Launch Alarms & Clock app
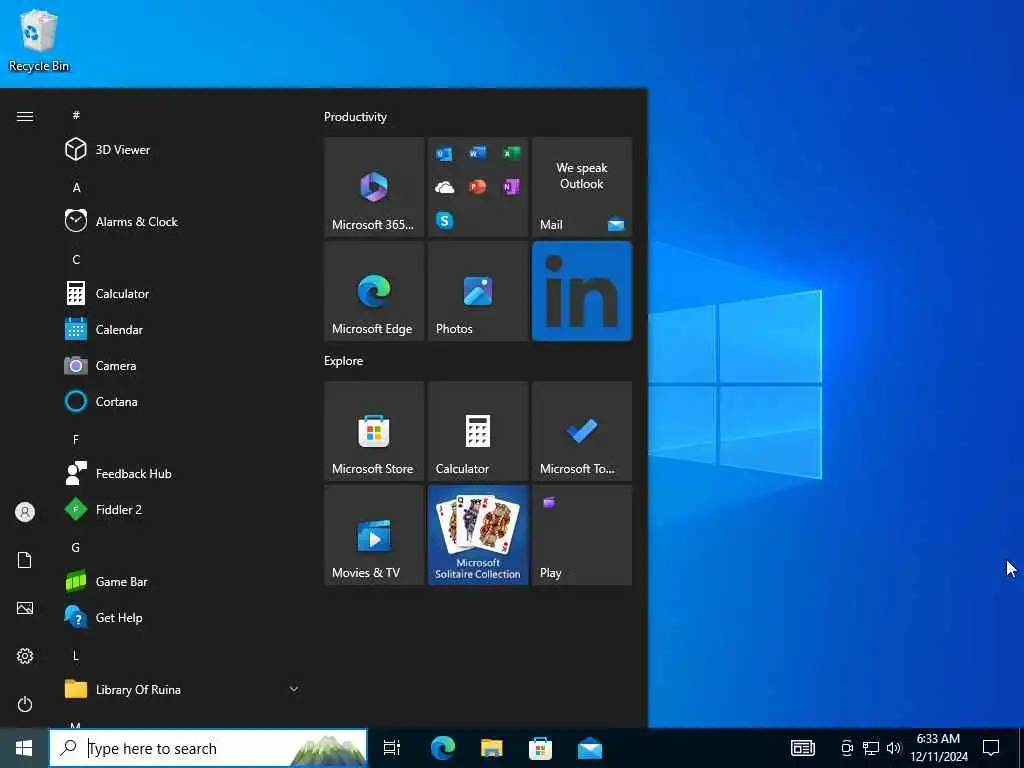 [x=180, y=221]
